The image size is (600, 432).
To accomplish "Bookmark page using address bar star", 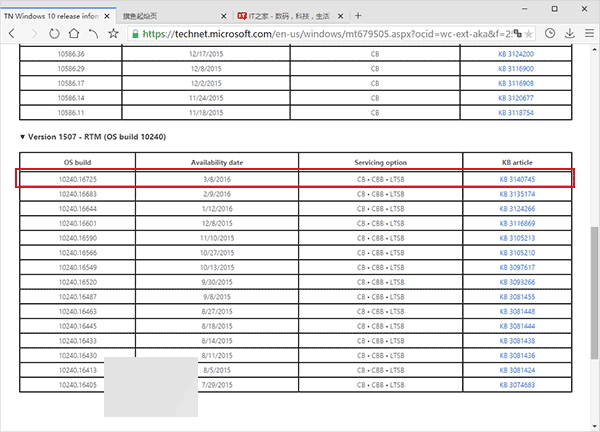I will 528,34.
